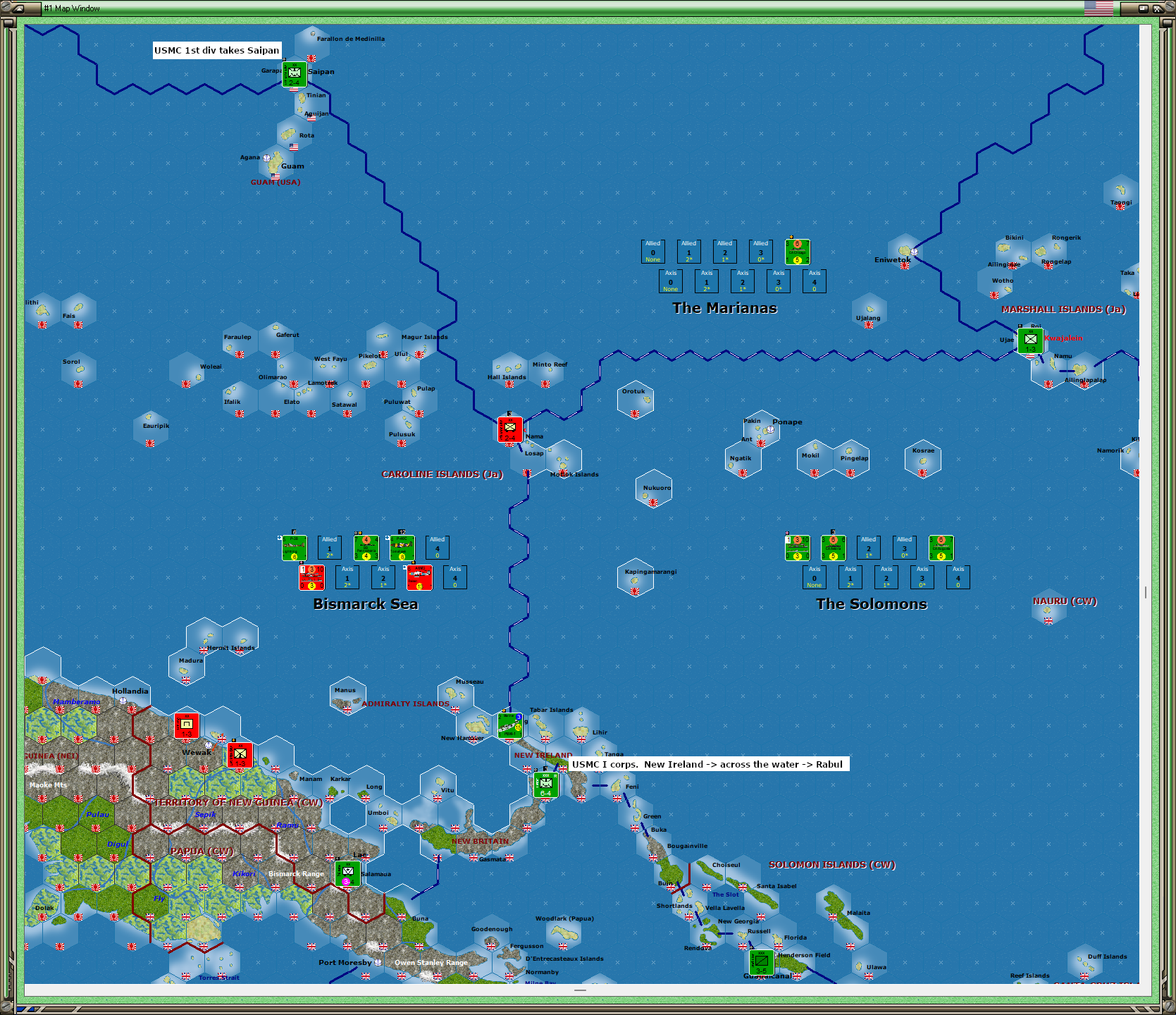Image resolution: width=1176 pixels, height=1015 pixels.
Task: Click the Axis 3 sea box in The Solomons
Action: click(922, 577)
